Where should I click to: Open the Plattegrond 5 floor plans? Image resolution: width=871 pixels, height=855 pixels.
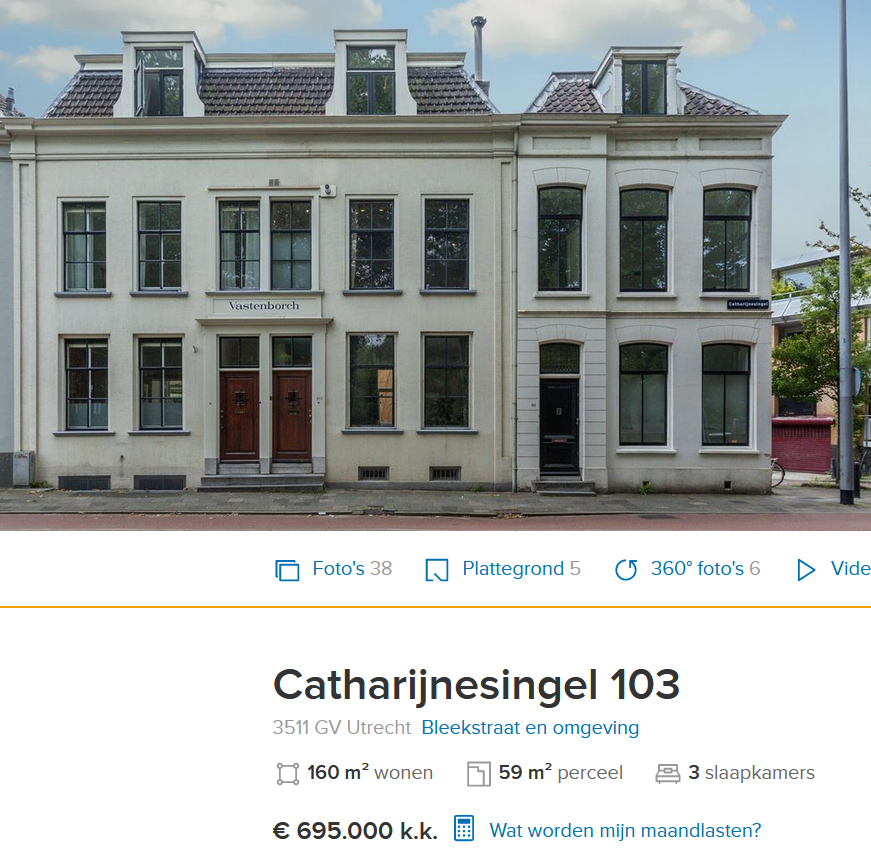[521, 569]
